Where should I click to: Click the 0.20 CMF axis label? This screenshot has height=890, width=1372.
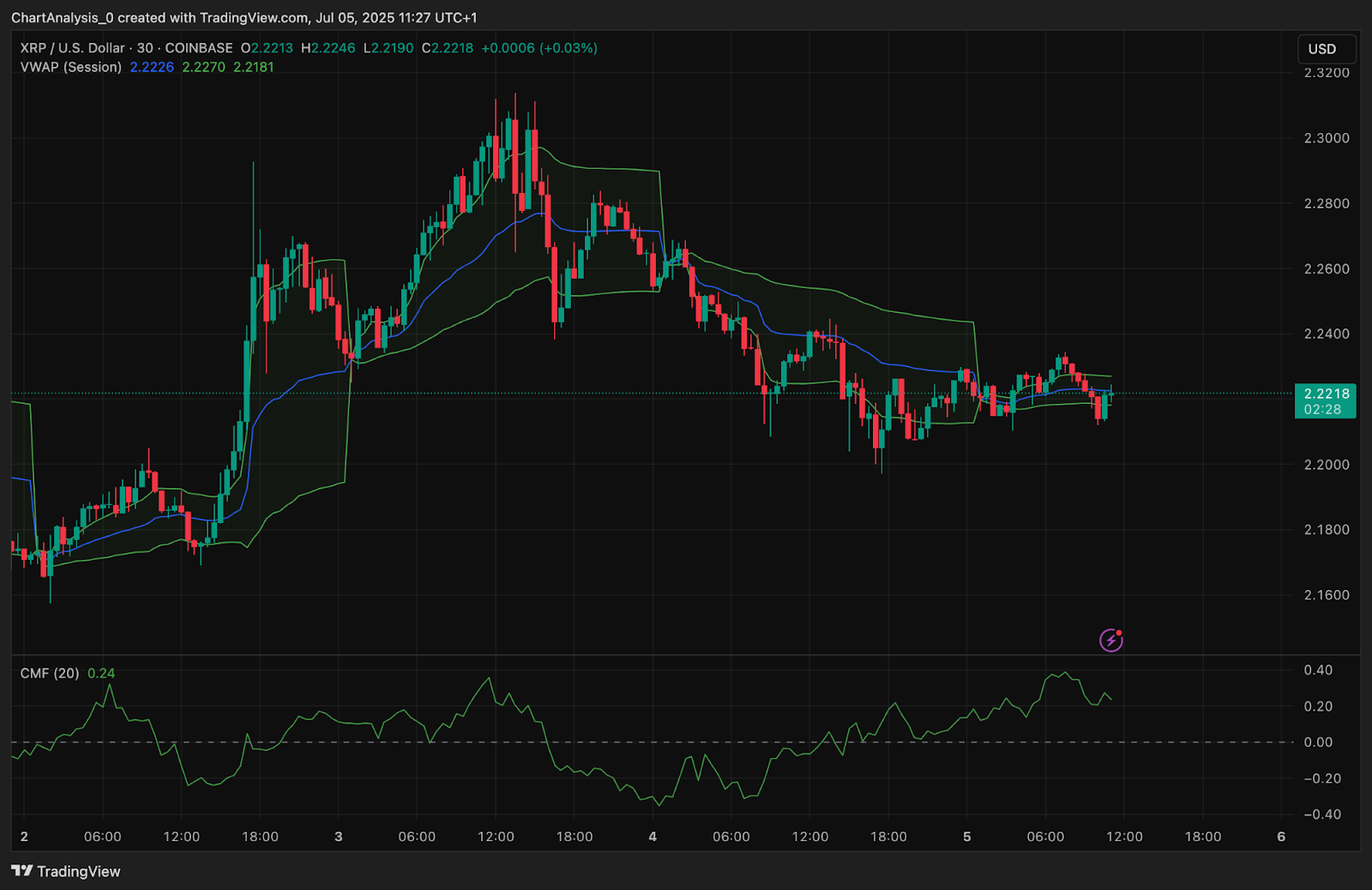[x=1318, y=707]
